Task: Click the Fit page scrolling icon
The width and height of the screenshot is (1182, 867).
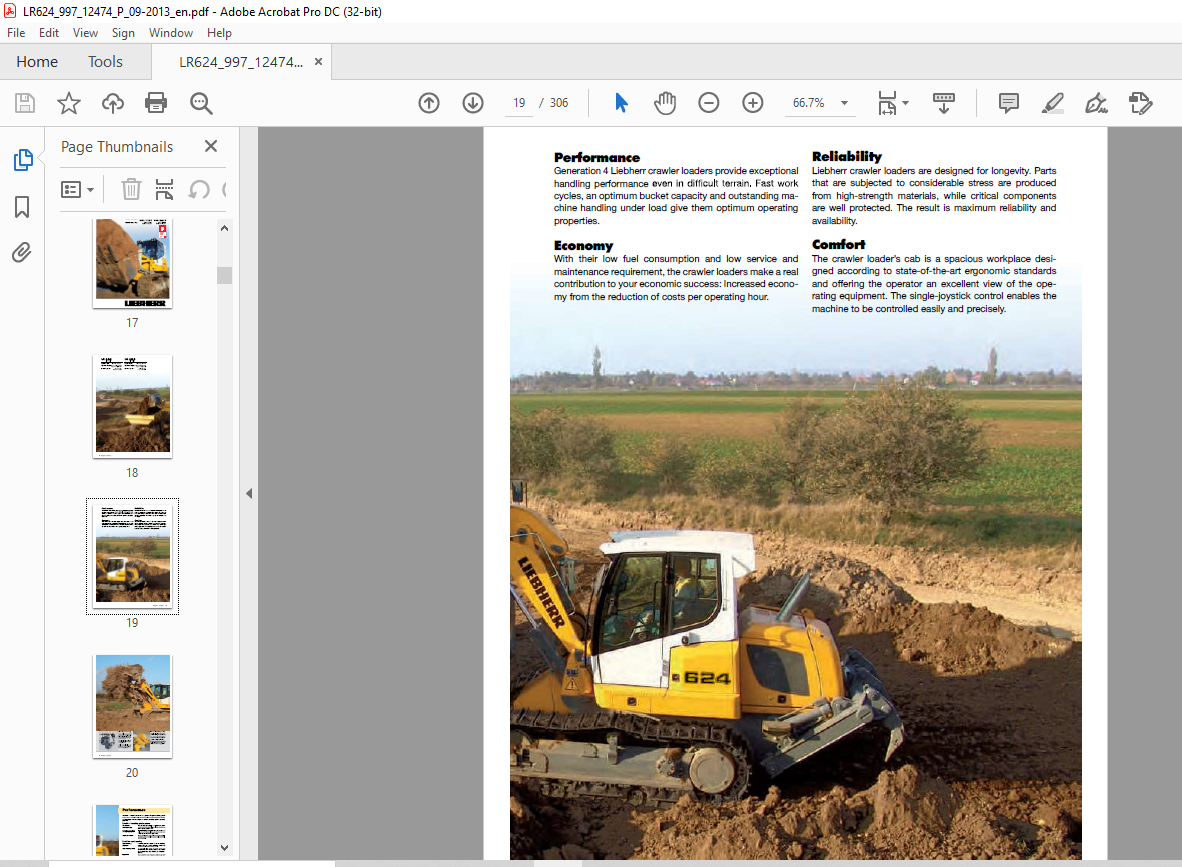Action: point(887,103)
